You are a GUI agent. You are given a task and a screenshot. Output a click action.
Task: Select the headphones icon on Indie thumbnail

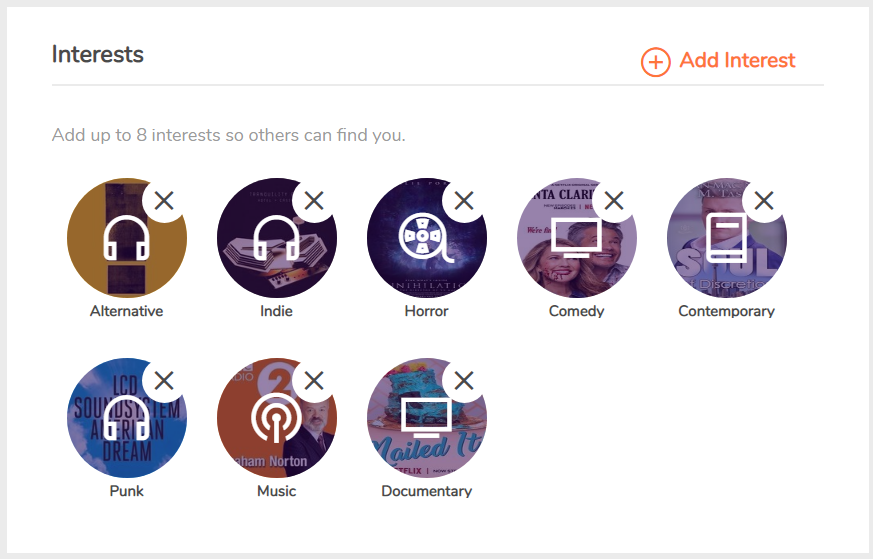pos(277,237)
